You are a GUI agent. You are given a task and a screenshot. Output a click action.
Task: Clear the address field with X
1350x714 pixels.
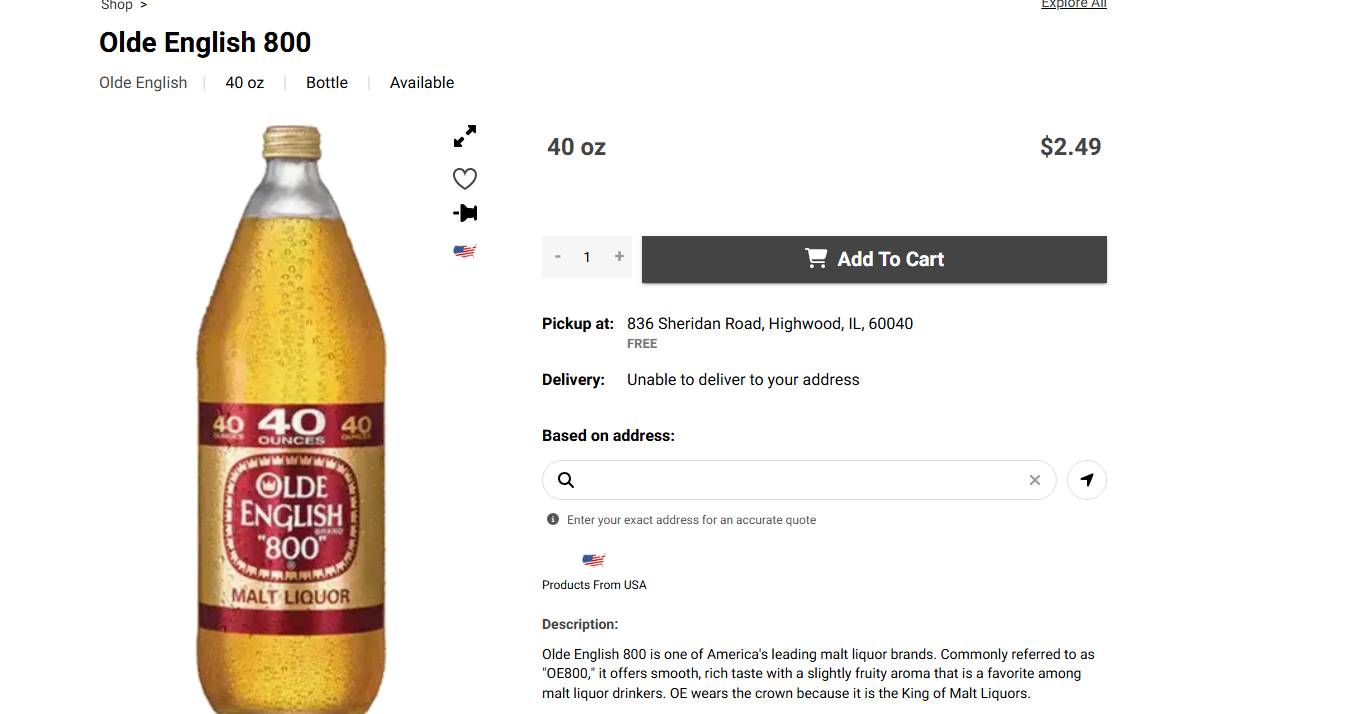[x=1035, y=480]
